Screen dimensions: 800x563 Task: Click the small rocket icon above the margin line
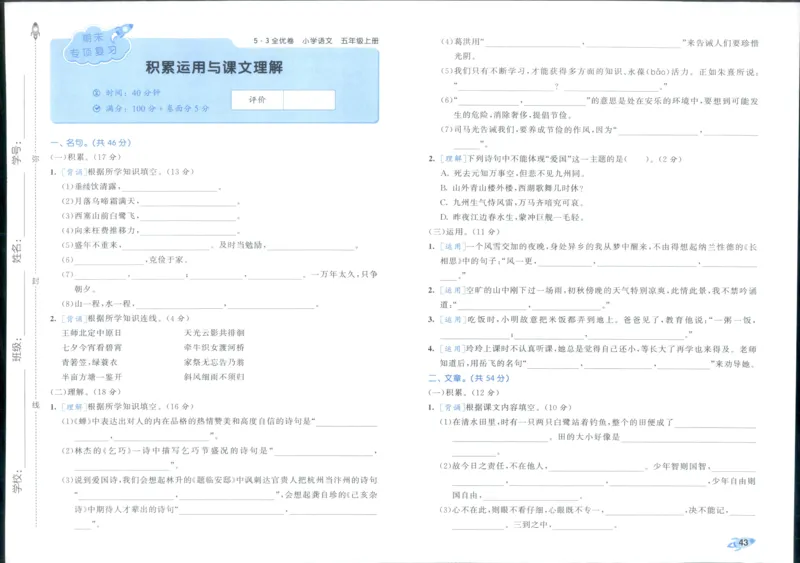pyautogui.click(x=35, y=31)
